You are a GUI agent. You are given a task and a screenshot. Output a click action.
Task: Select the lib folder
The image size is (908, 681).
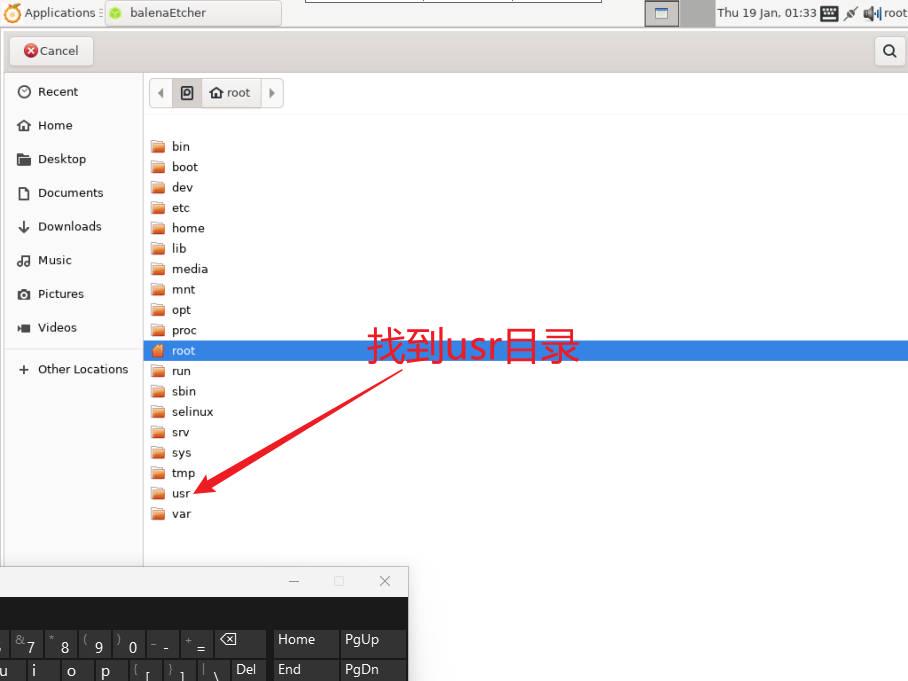pos(525,248)
